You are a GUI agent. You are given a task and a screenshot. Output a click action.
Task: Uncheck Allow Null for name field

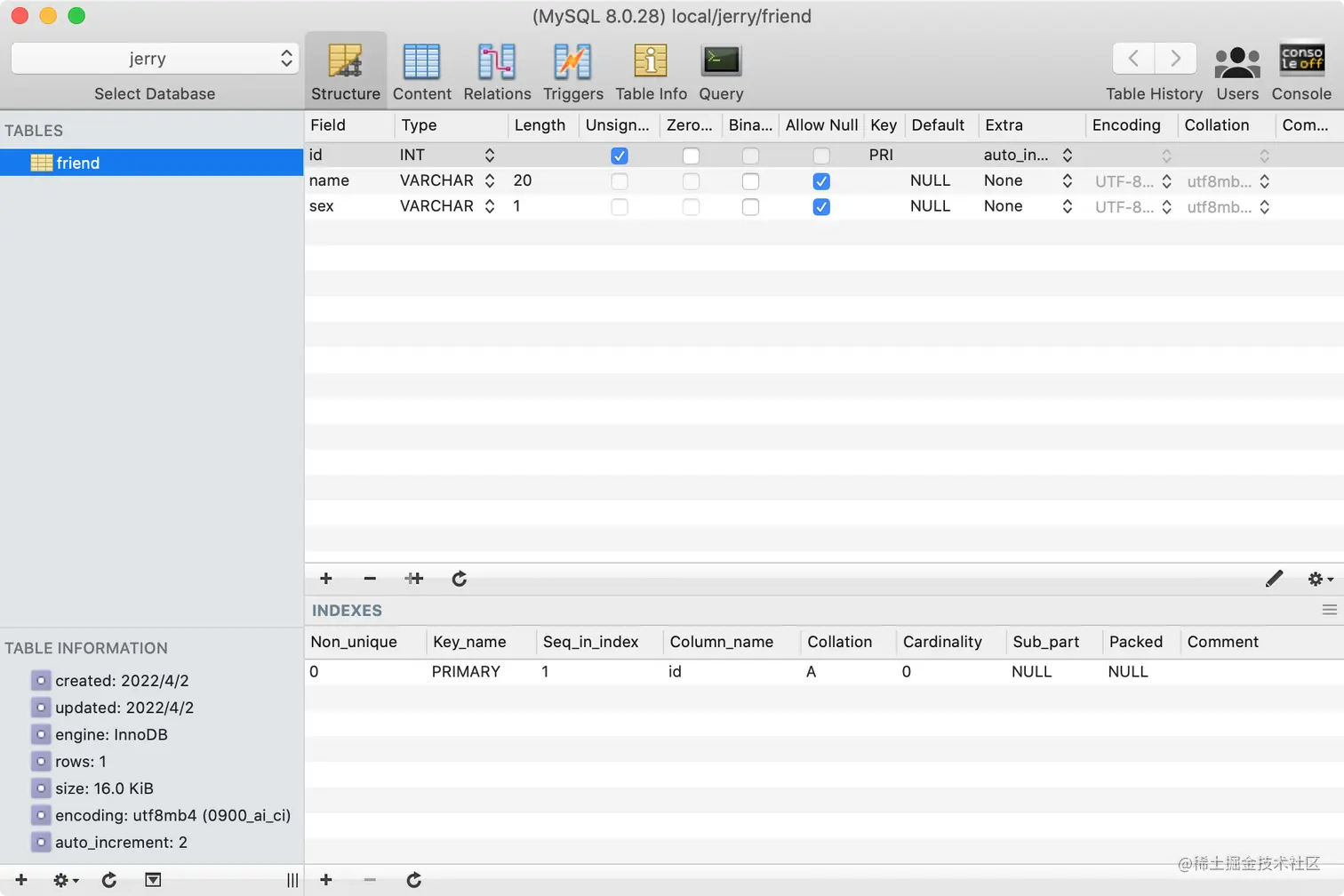pos(821,181)
